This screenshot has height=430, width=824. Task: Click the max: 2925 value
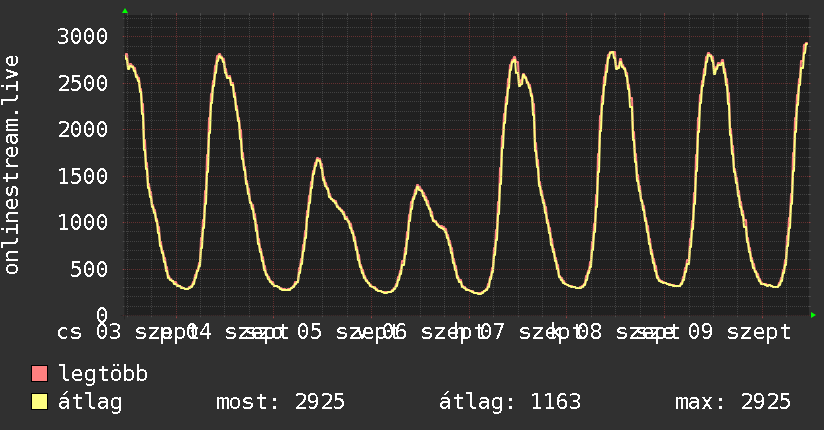[x=733, y=402]
